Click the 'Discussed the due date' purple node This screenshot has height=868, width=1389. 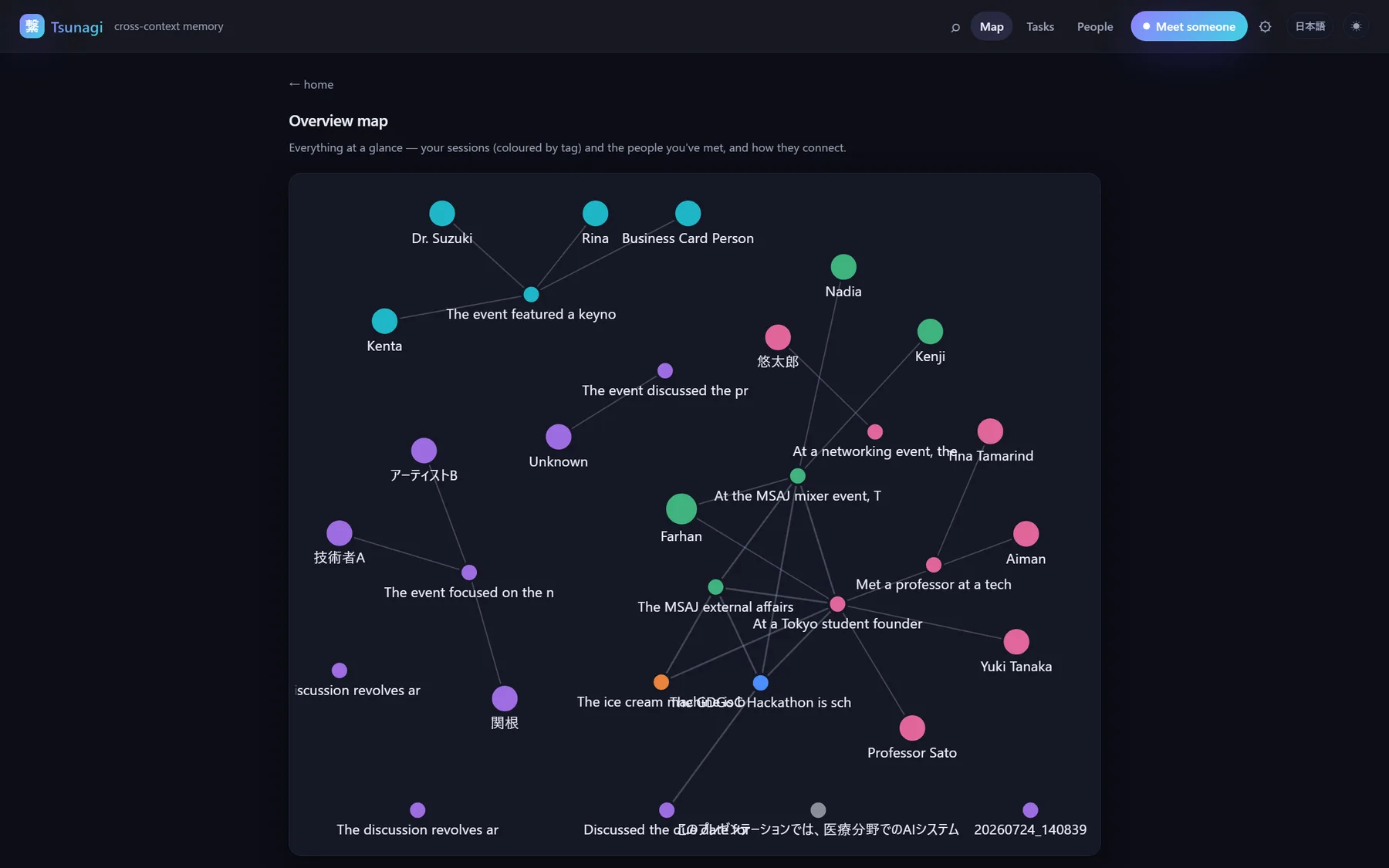tap(667, 810)
